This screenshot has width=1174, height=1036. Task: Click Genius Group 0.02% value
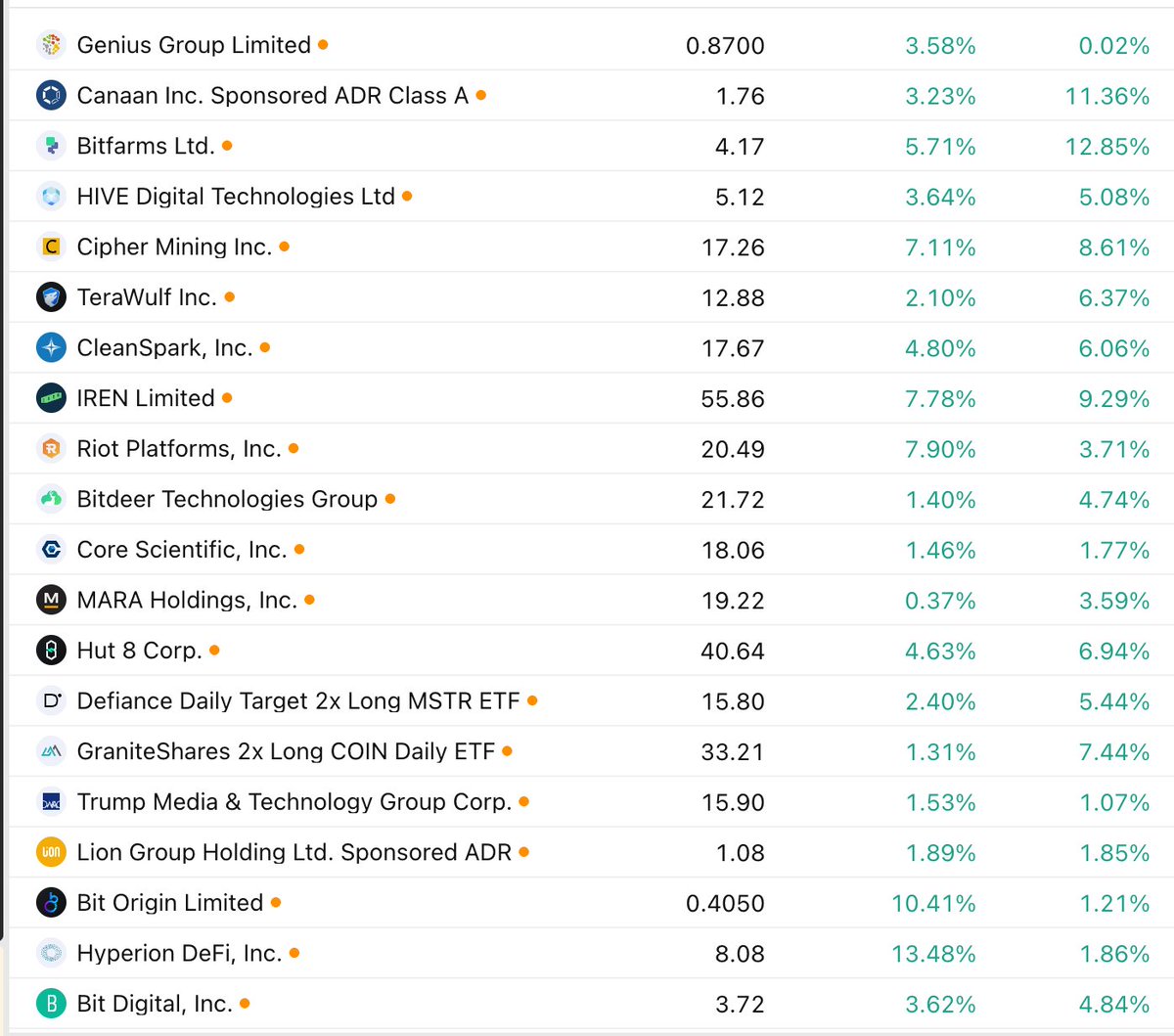coord(1114,46)
